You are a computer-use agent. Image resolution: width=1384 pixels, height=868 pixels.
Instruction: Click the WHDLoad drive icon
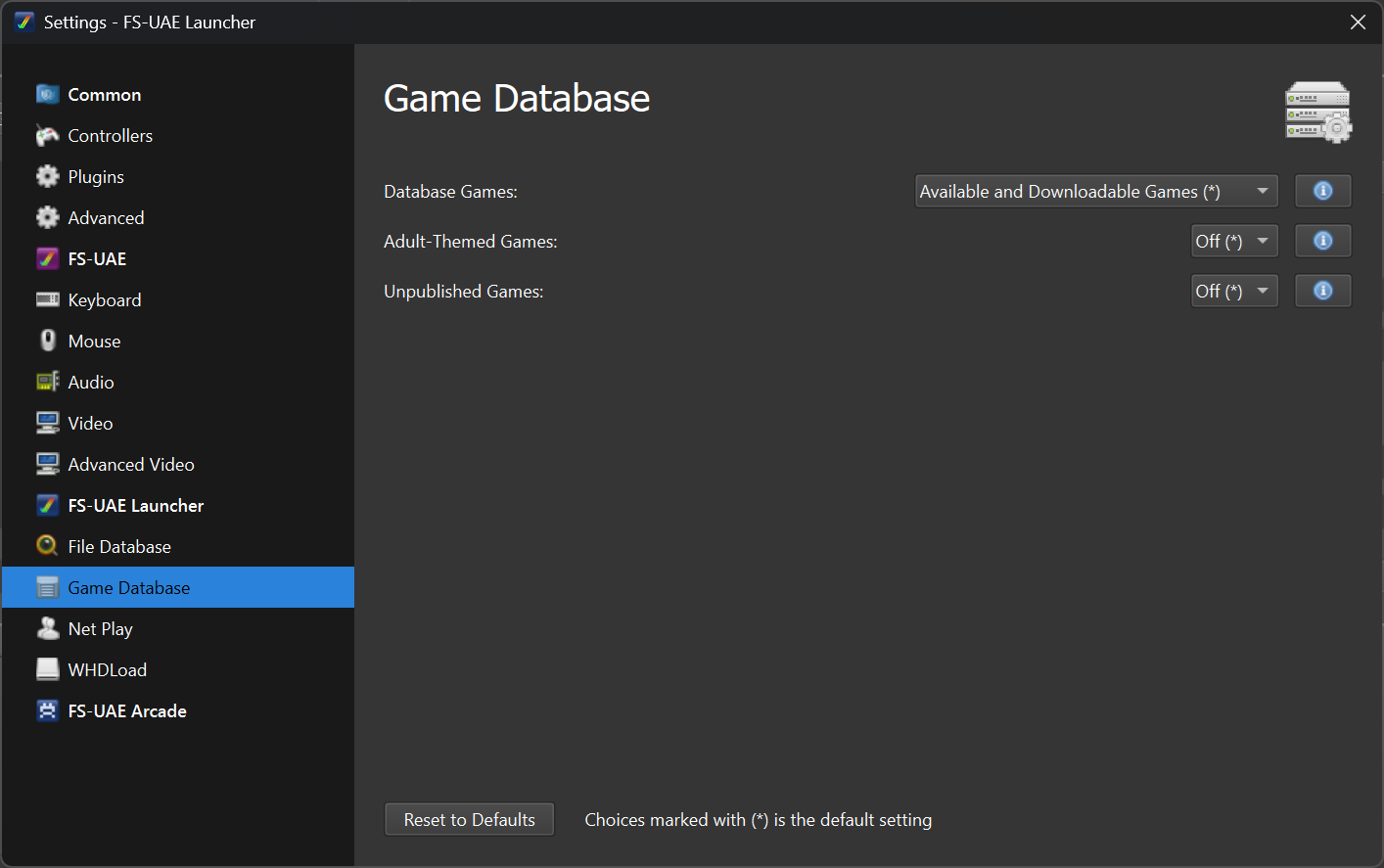click(x=47, y=669)
